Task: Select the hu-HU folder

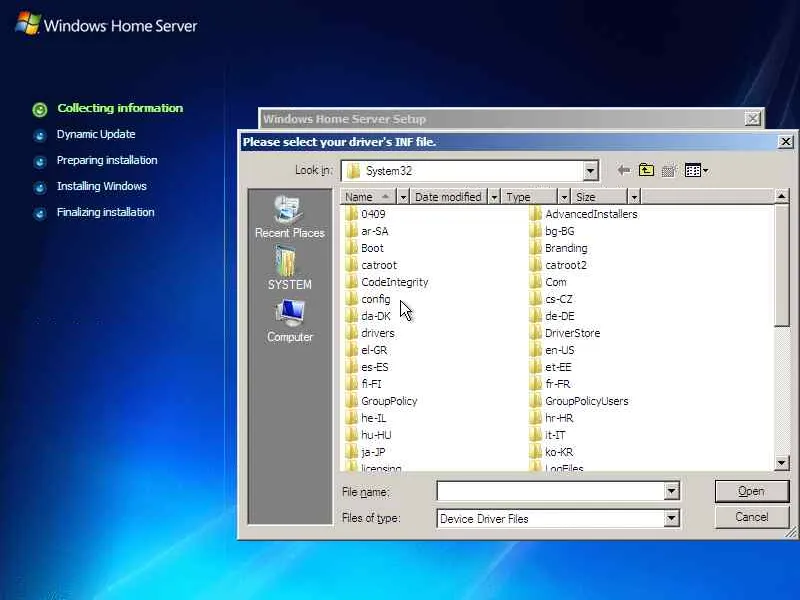Action: click(369, 435)
